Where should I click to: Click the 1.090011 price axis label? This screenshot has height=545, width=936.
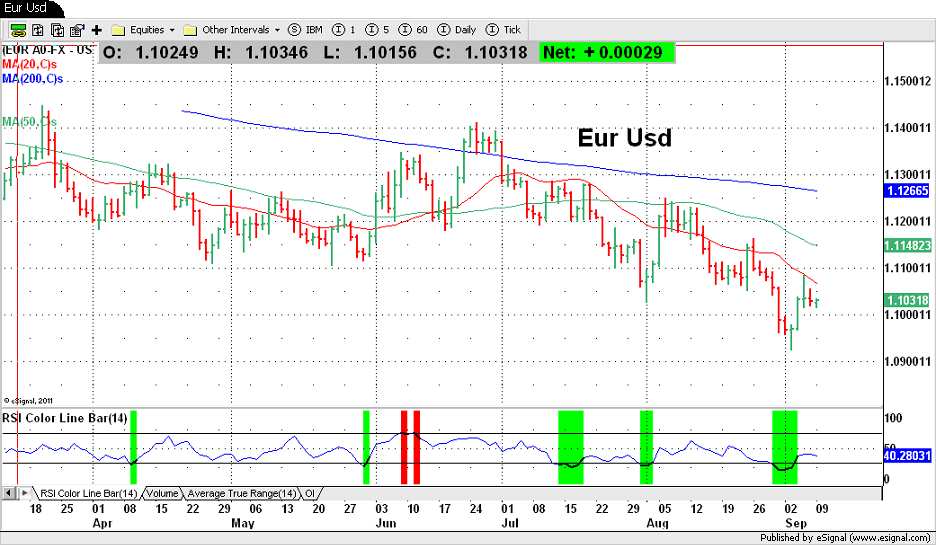907,362
